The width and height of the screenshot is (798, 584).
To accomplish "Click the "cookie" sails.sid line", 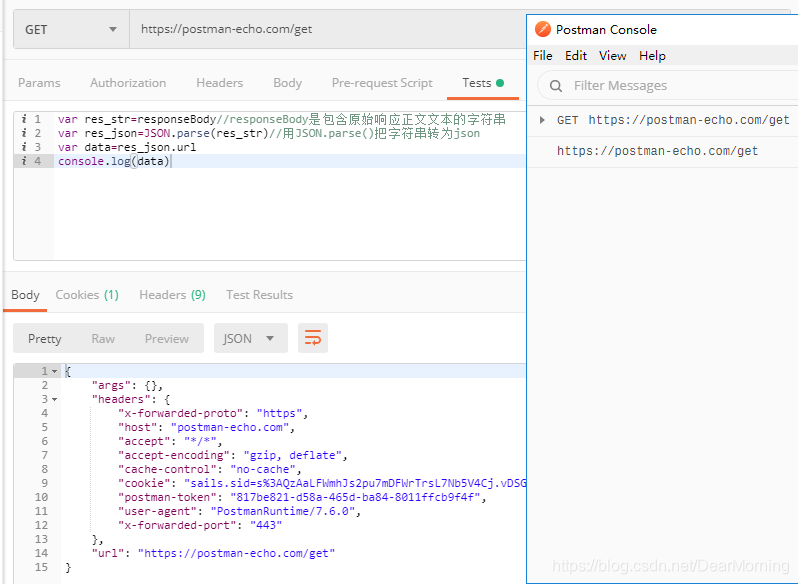I will pyautogui.click(x=322, y=483).
